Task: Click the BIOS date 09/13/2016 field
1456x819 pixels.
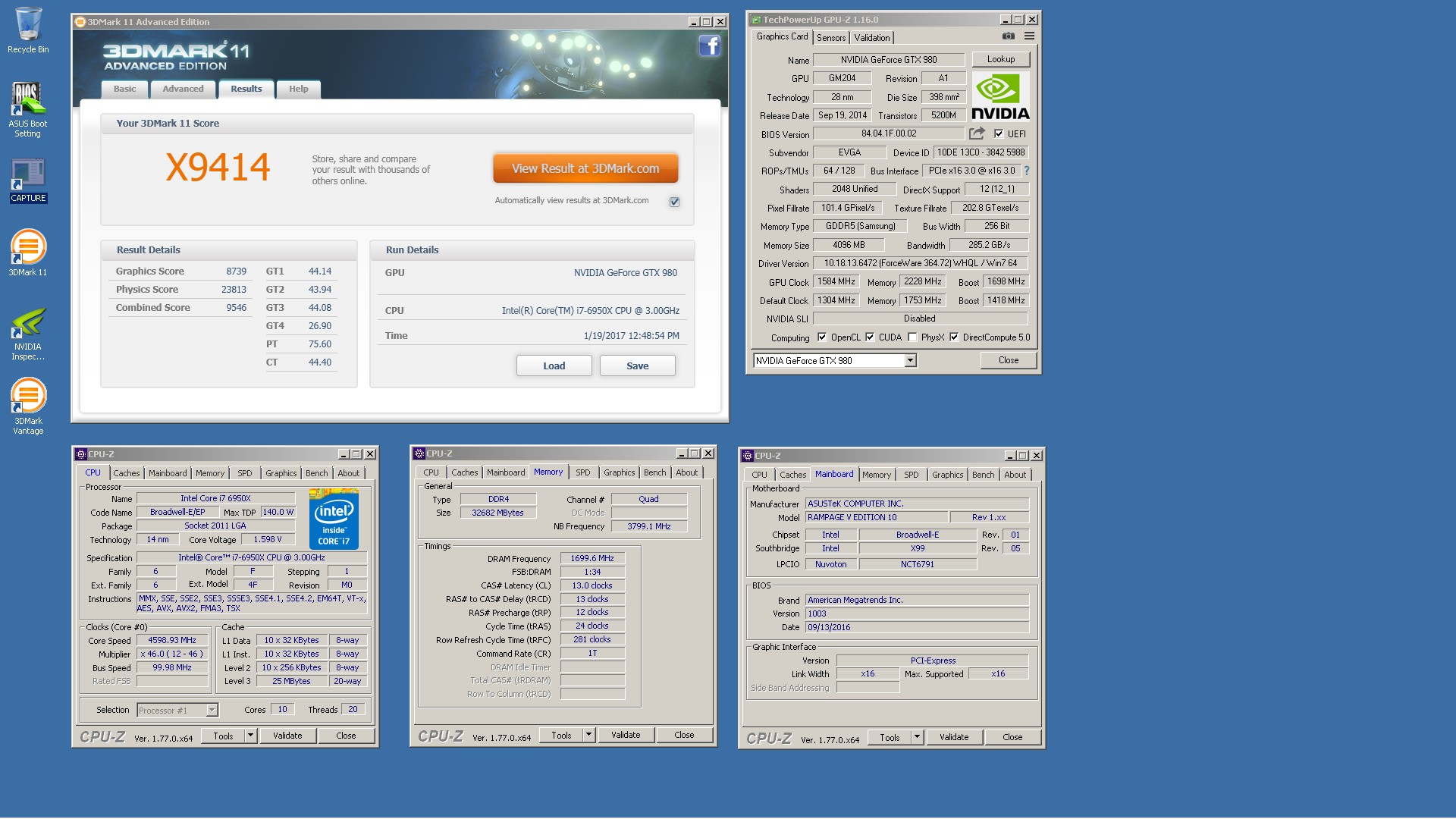Action: [x=917, y=627]
